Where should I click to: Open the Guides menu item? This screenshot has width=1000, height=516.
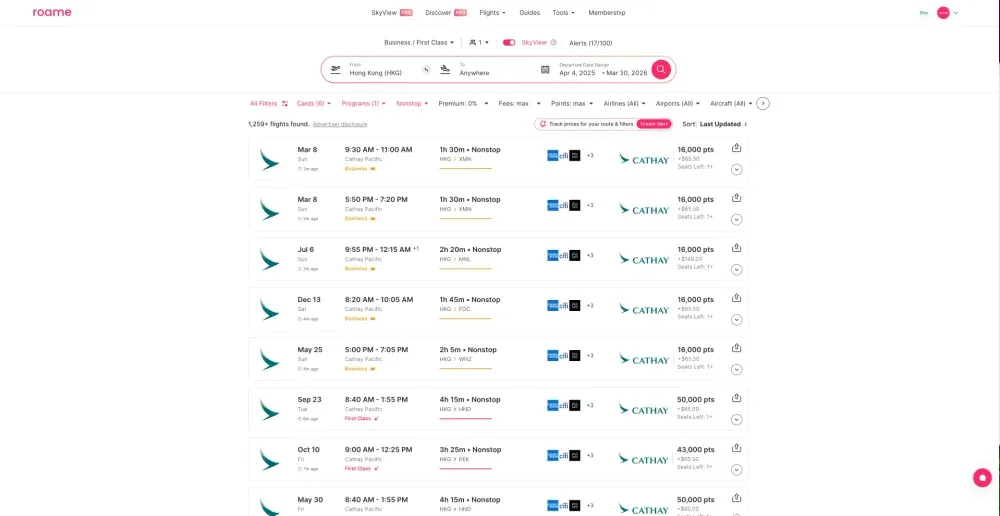point(529,13)
